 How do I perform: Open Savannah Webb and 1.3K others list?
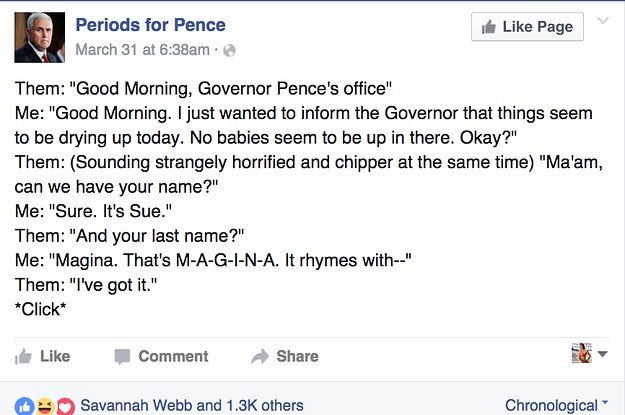pyautogui.click(x=192, y=405)
